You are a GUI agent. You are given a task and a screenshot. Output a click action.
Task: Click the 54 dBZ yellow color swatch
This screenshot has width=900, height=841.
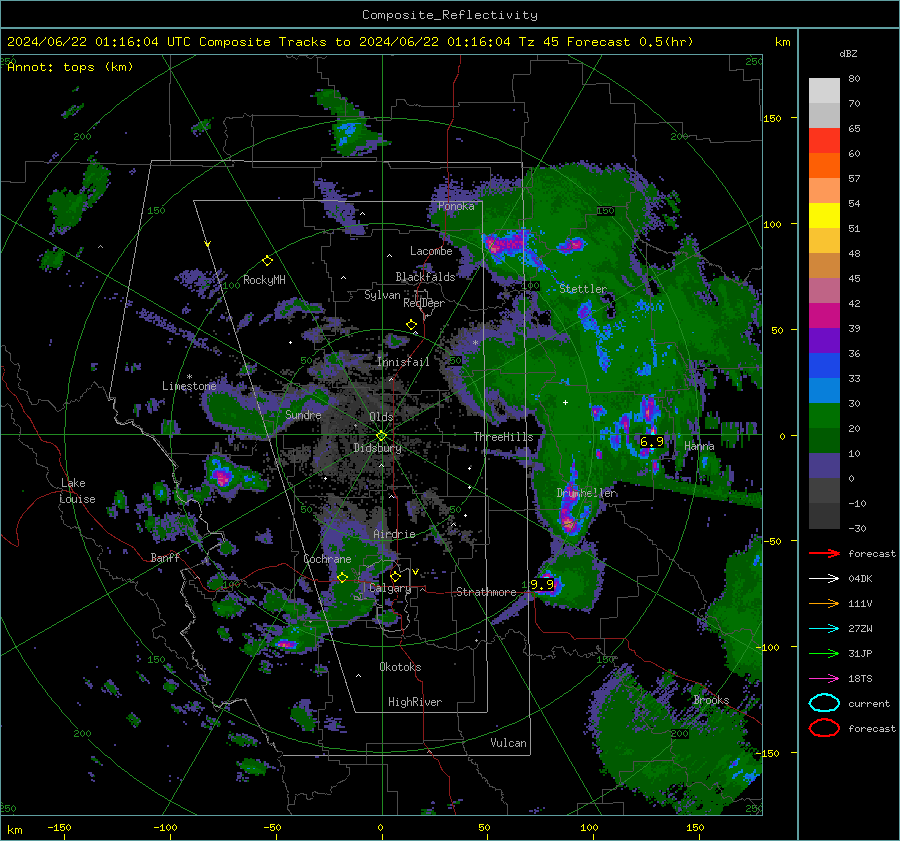824,215
